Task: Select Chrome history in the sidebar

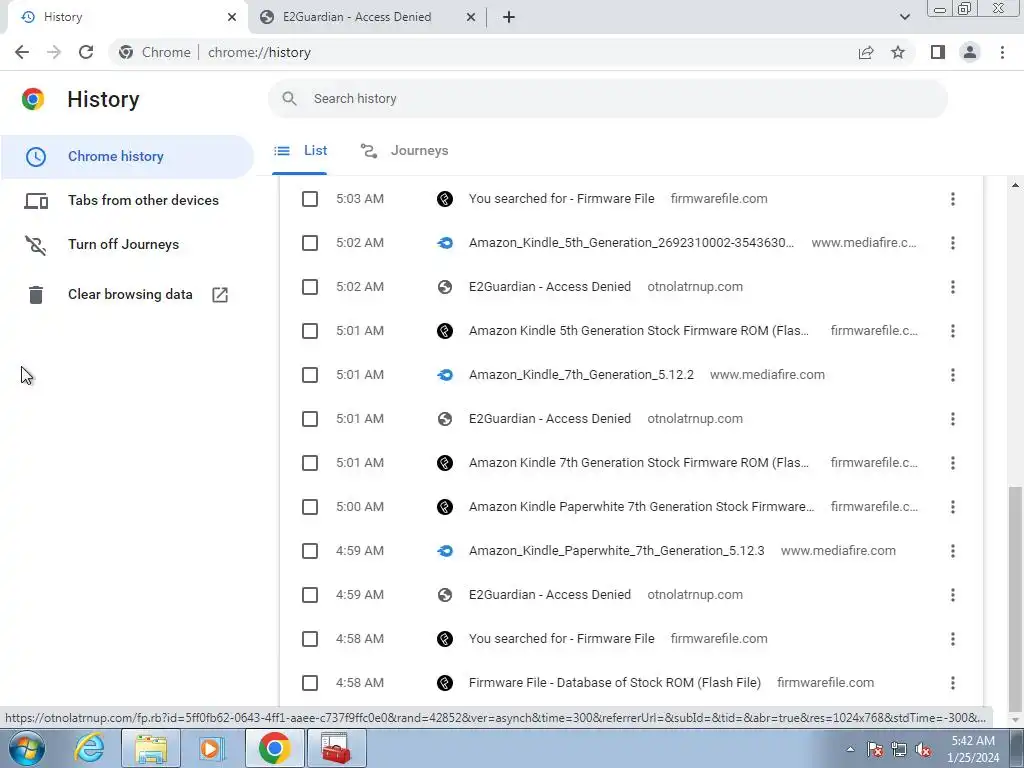Action: (x=127, y=157)
